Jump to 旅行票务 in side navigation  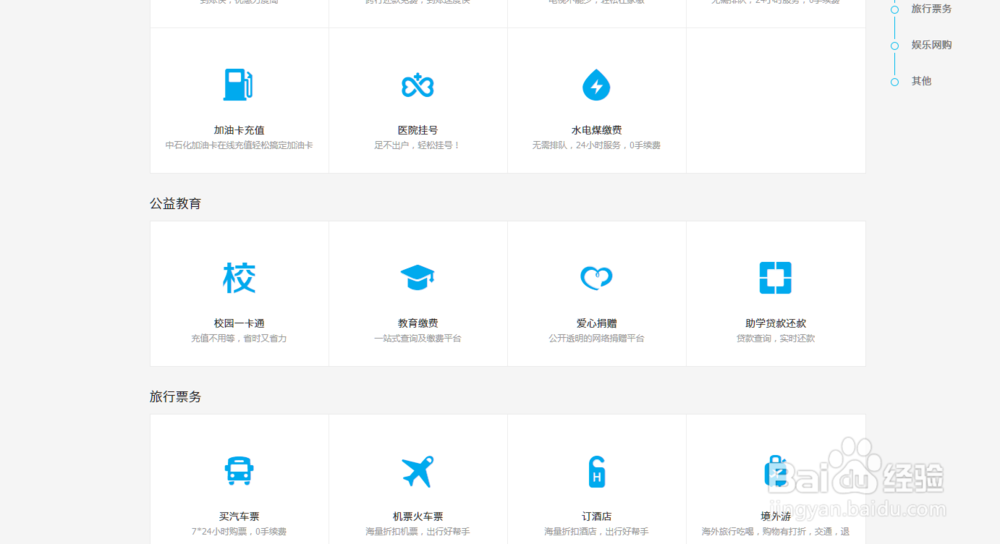(931, 9)
